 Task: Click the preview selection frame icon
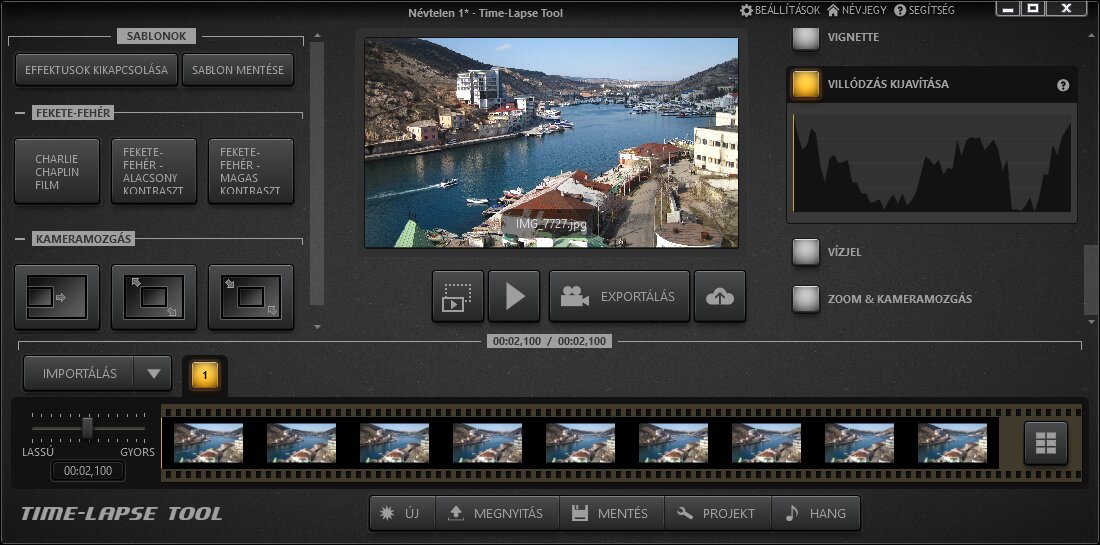(x=458, y=296)
